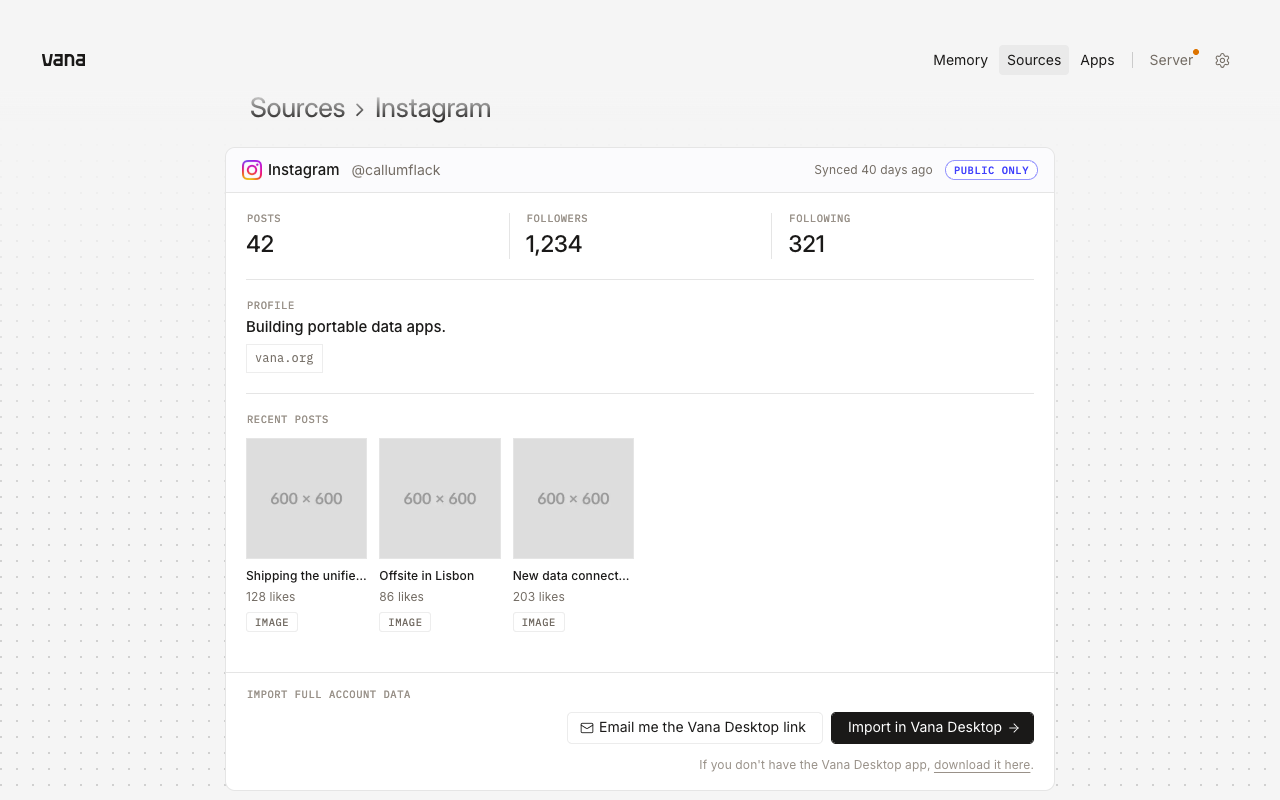Go to the Apps tab
This screenshot has width=1280, height=800.
(x=1097, y=60)
